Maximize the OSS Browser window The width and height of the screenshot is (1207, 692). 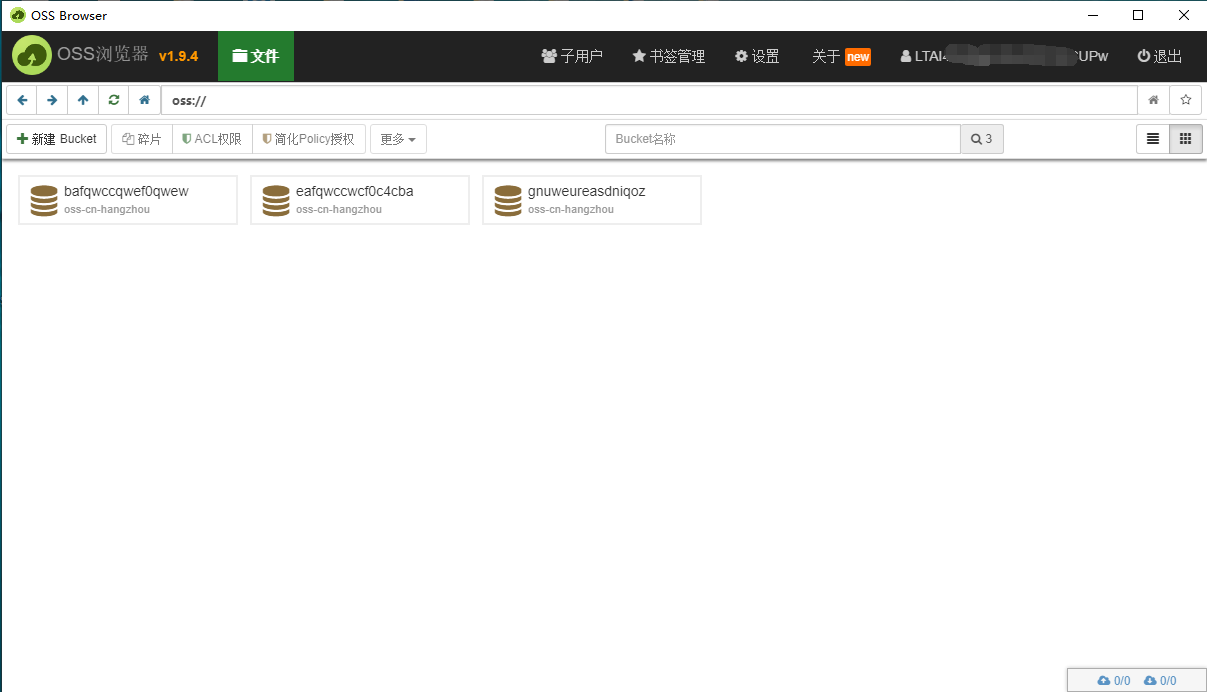click(1138, 15)
